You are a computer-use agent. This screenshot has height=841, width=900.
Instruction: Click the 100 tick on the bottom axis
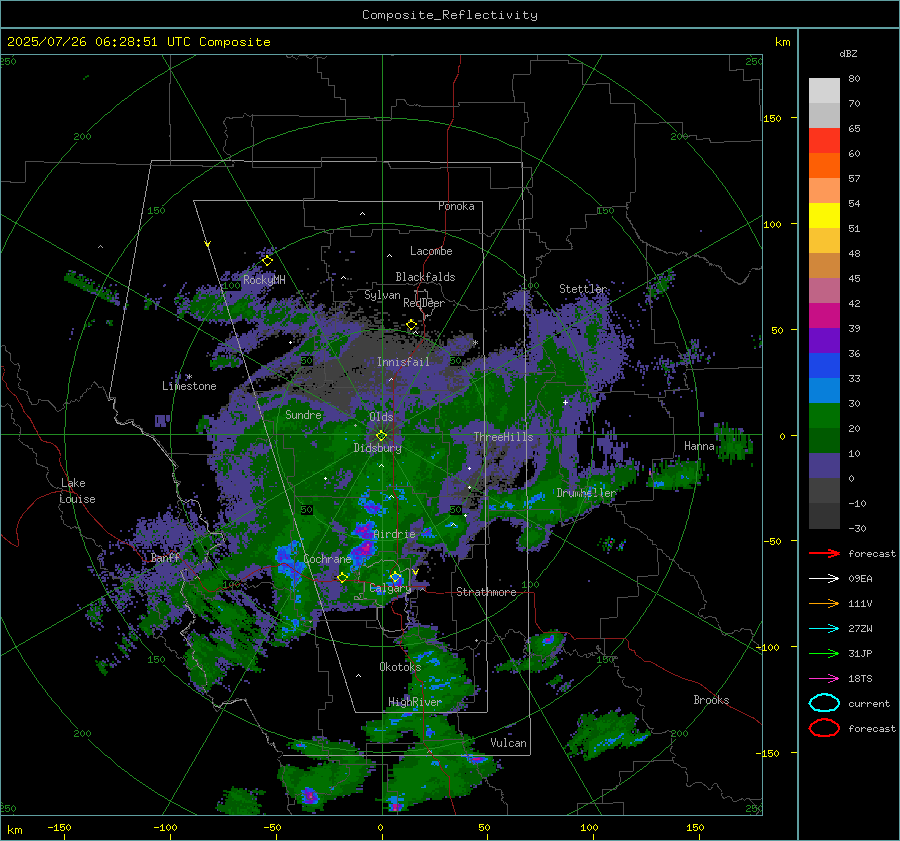589,827
